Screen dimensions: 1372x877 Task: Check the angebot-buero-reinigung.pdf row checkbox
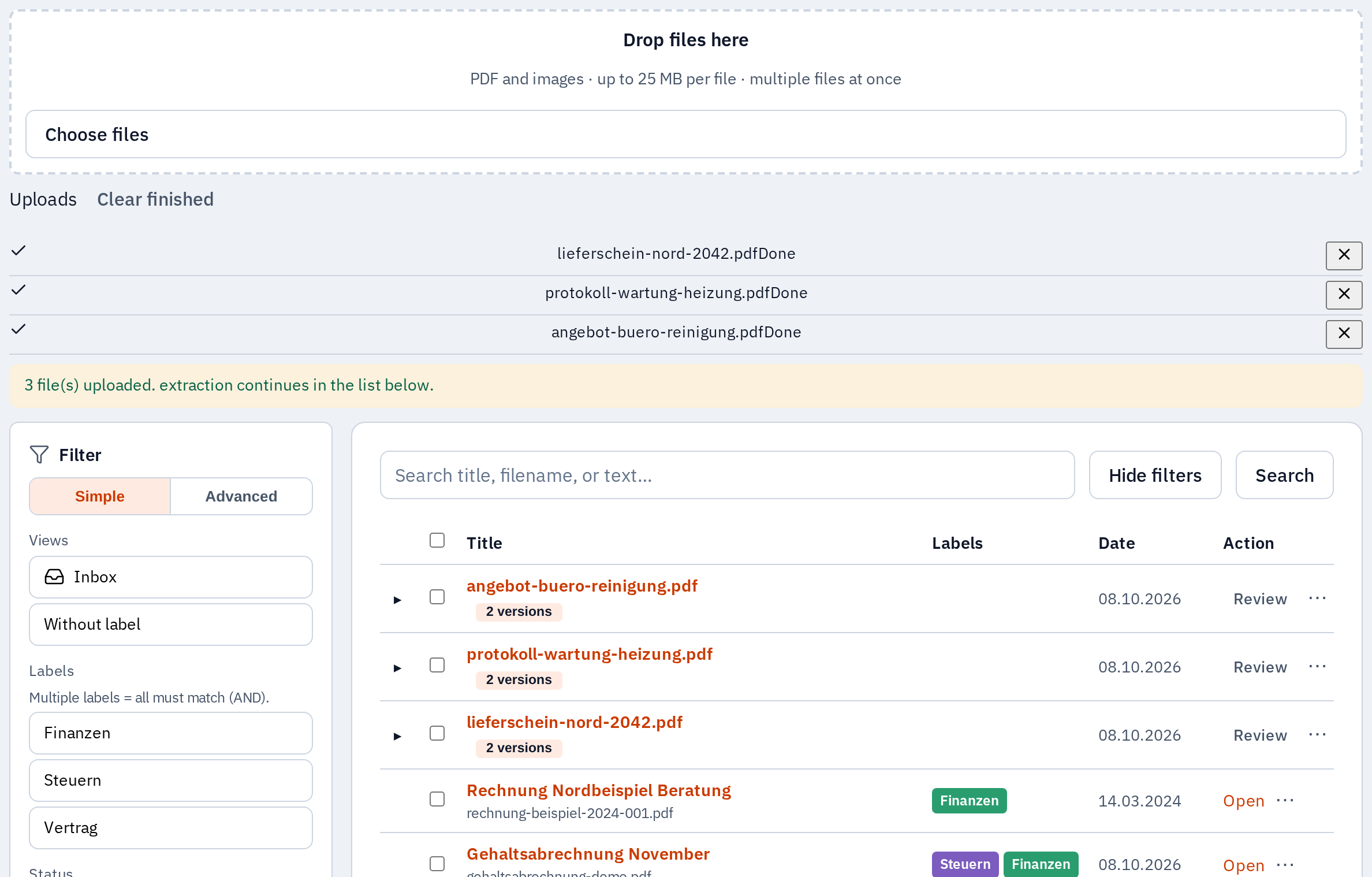point(437,597)
